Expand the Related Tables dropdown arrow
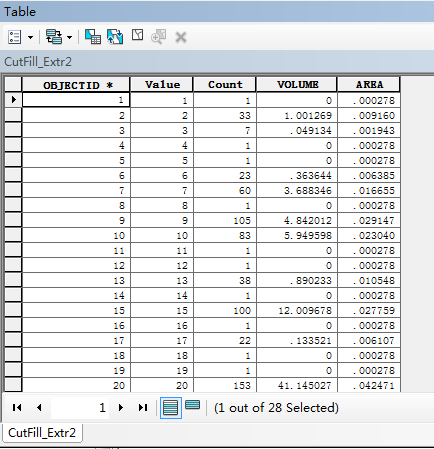Viewport: 434px width, 449px height. [69, 37]
